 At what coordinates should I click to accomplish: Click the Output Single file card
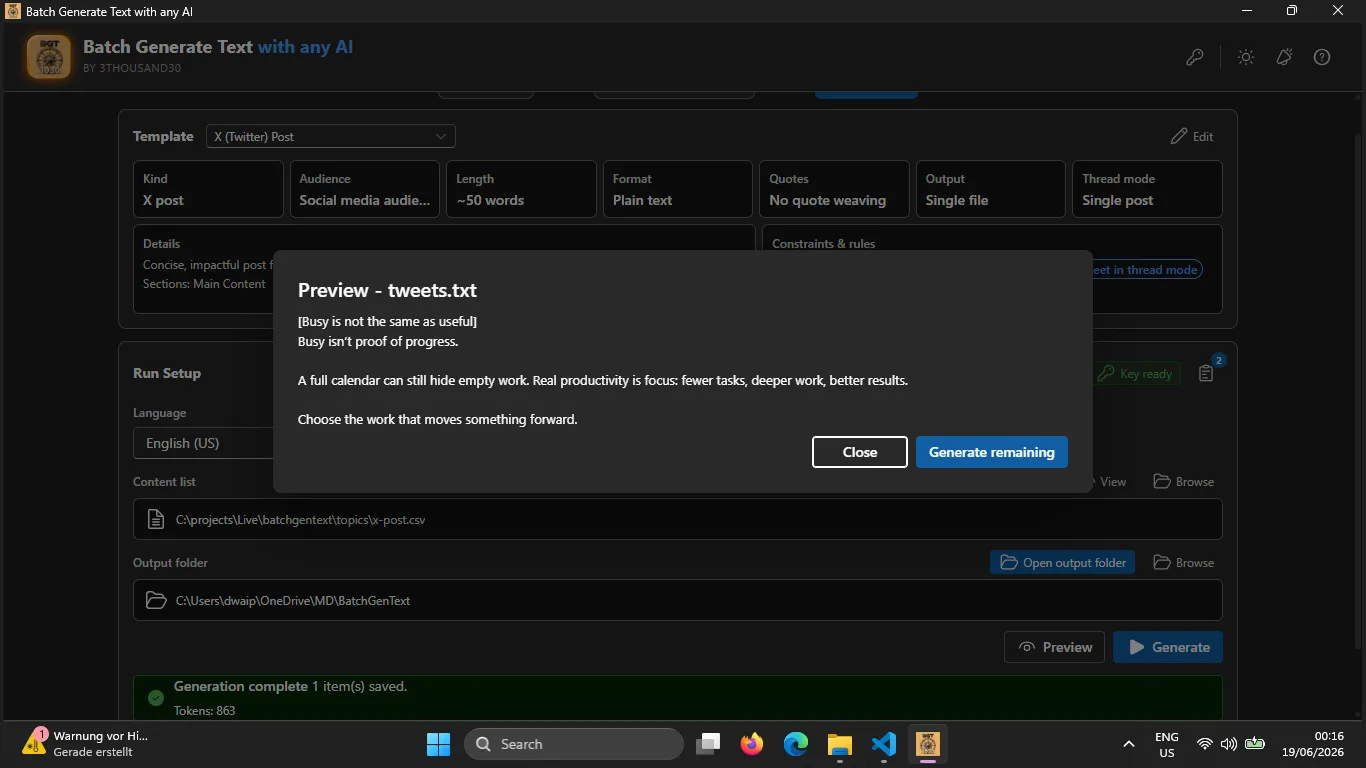pos(991,189)
